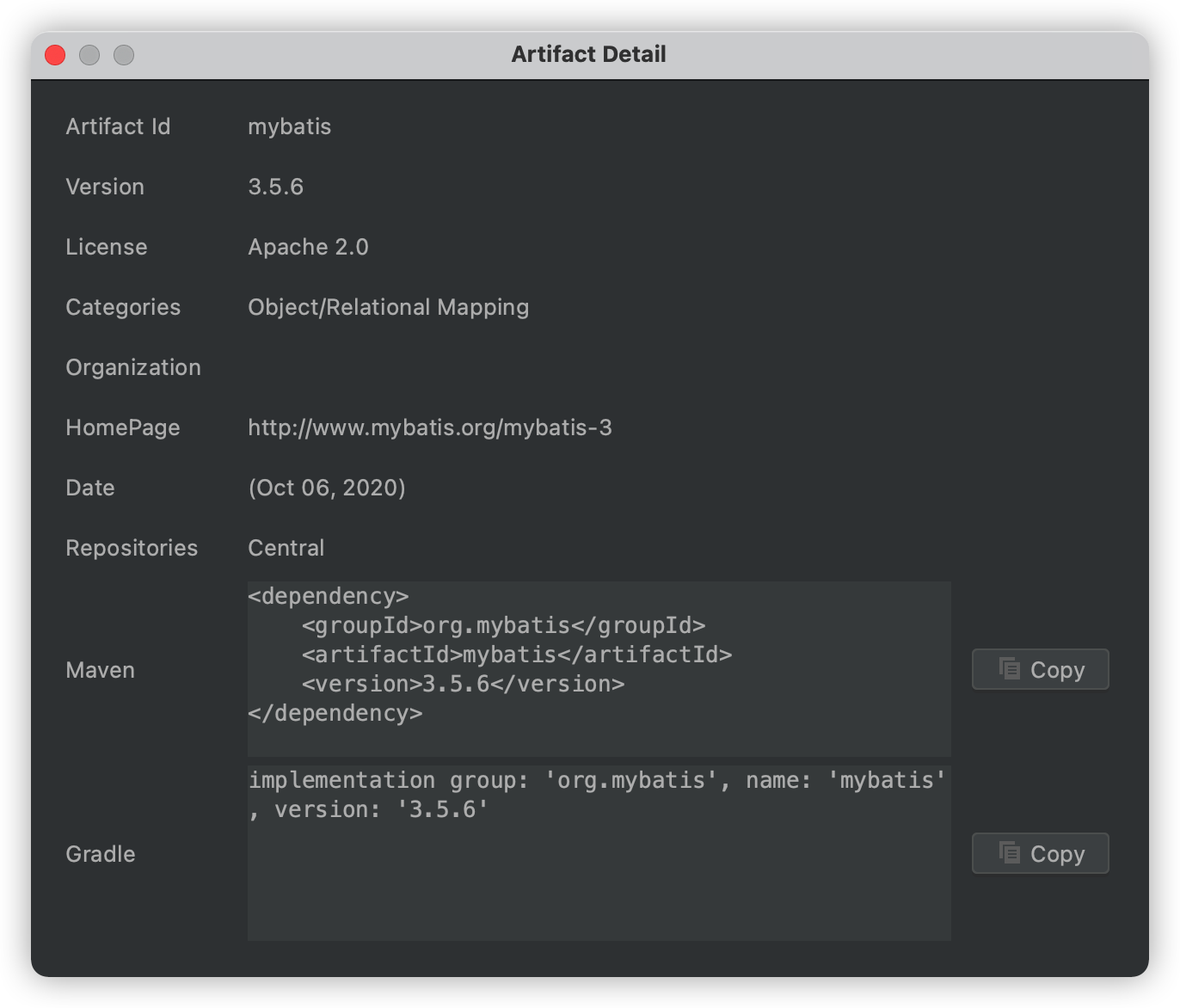The image size is (1180, 1008).
Task: Copy the Gradle implementation snippet
Action: (x=1040, y=853)
